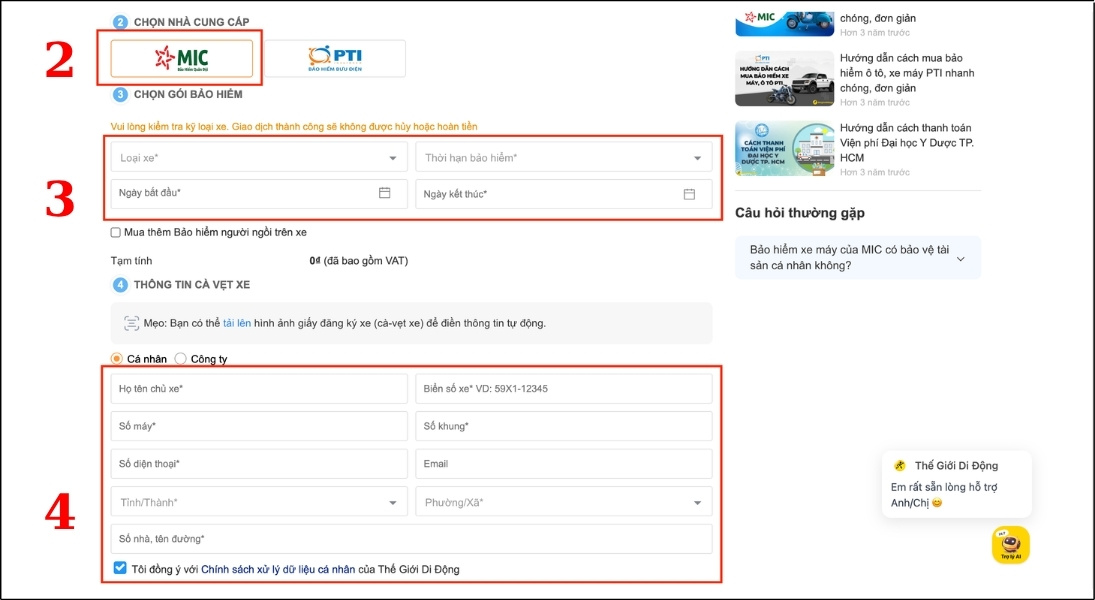Viewport: 1095px width, 600px height.
Task: Click the document scan icon beside Mẹo
Action: tap(131, 323)
